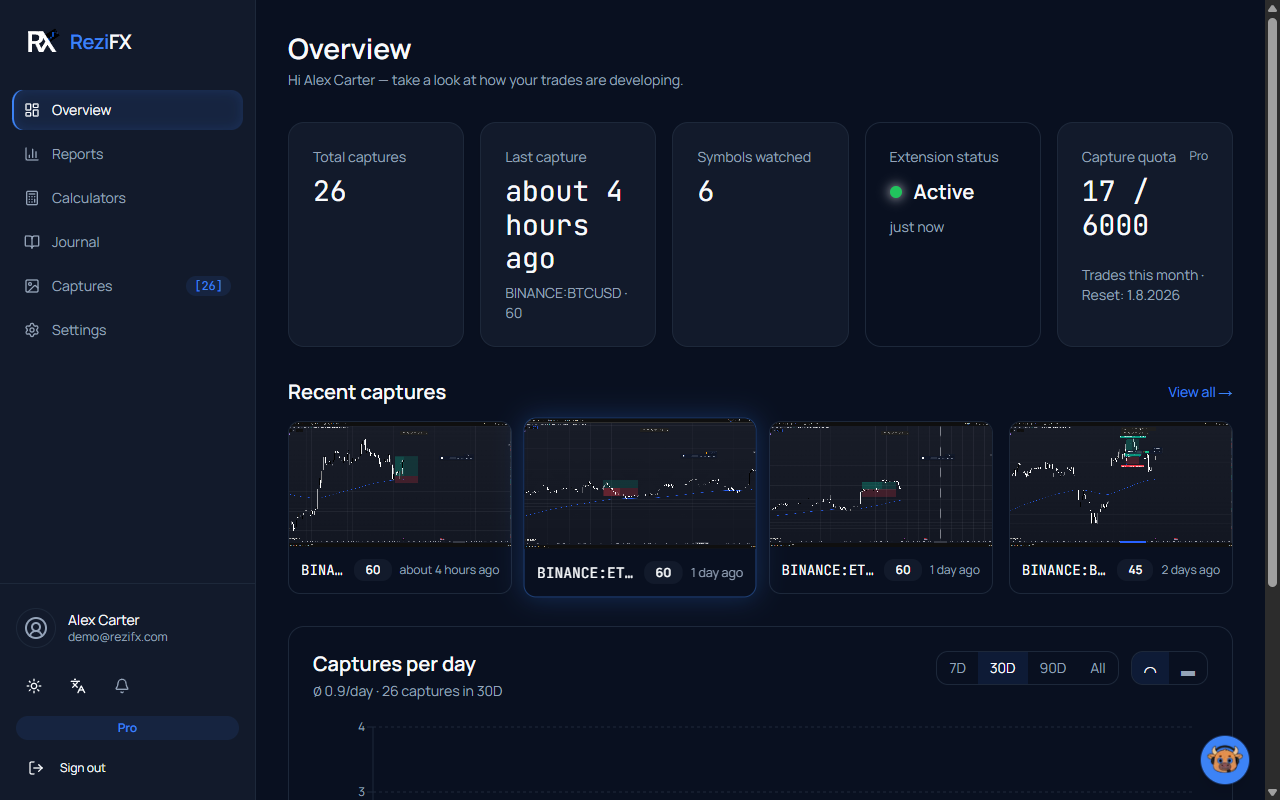Open the highlighted BINANCE:ET 1 day ago thumbnail
The image size is (1280, 800).
coord(640,484)
